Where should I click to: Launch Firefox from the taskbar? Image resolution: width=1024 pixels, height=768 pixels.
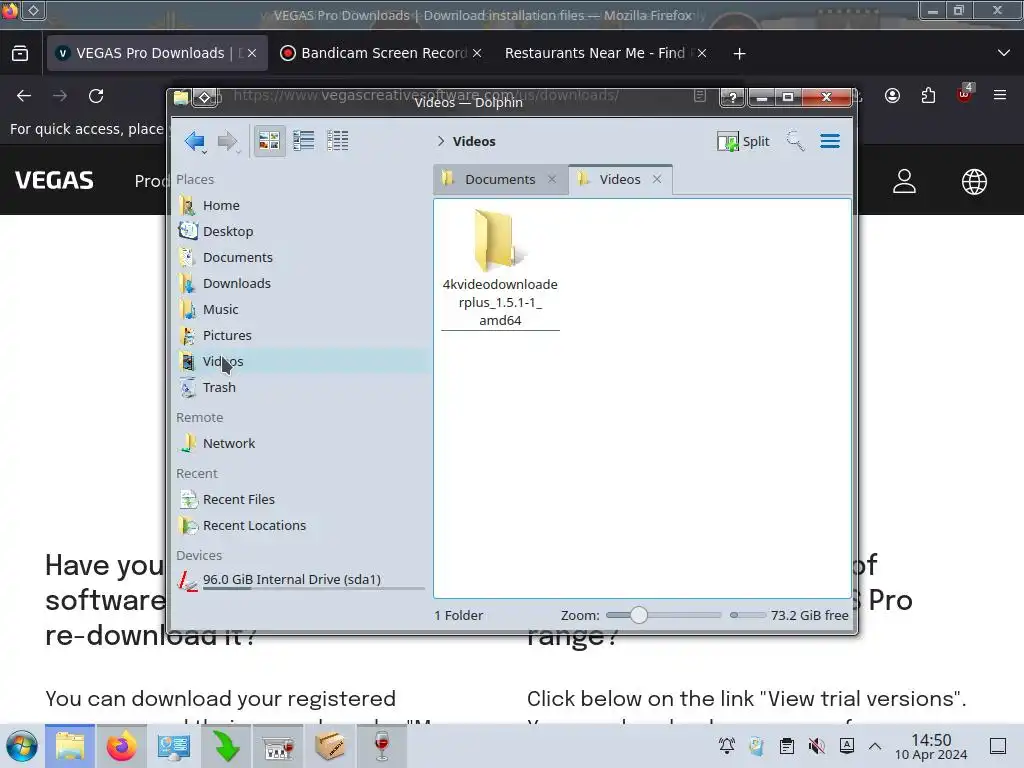click(121, 746)
